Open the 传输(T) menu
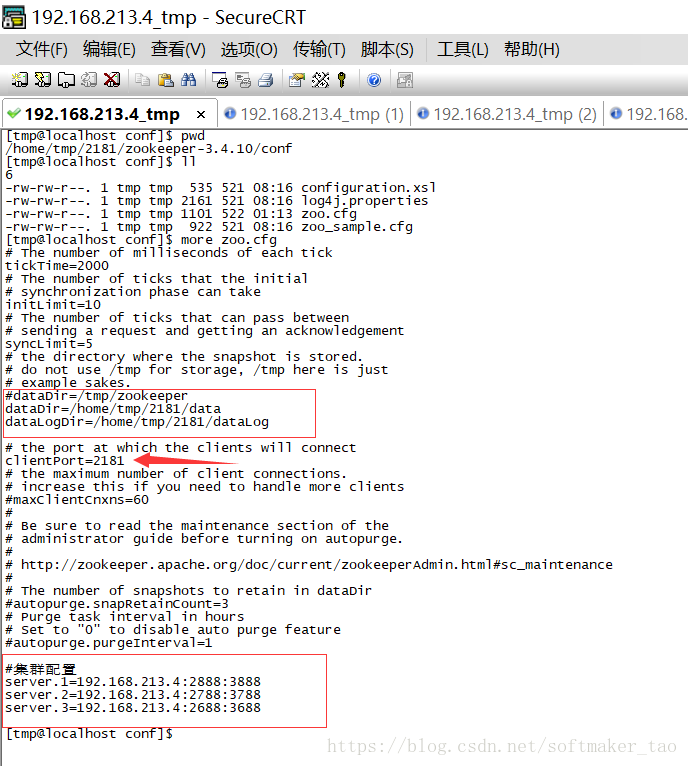The height and width of the screenshot is (766, 688). (x=319, y=49)
